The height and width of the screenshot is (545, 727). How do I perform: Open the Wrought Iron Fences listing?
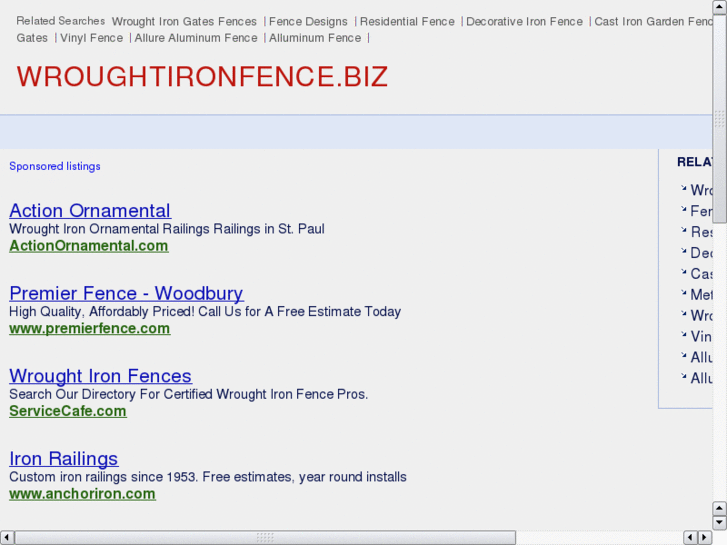[x=100, y=376]
